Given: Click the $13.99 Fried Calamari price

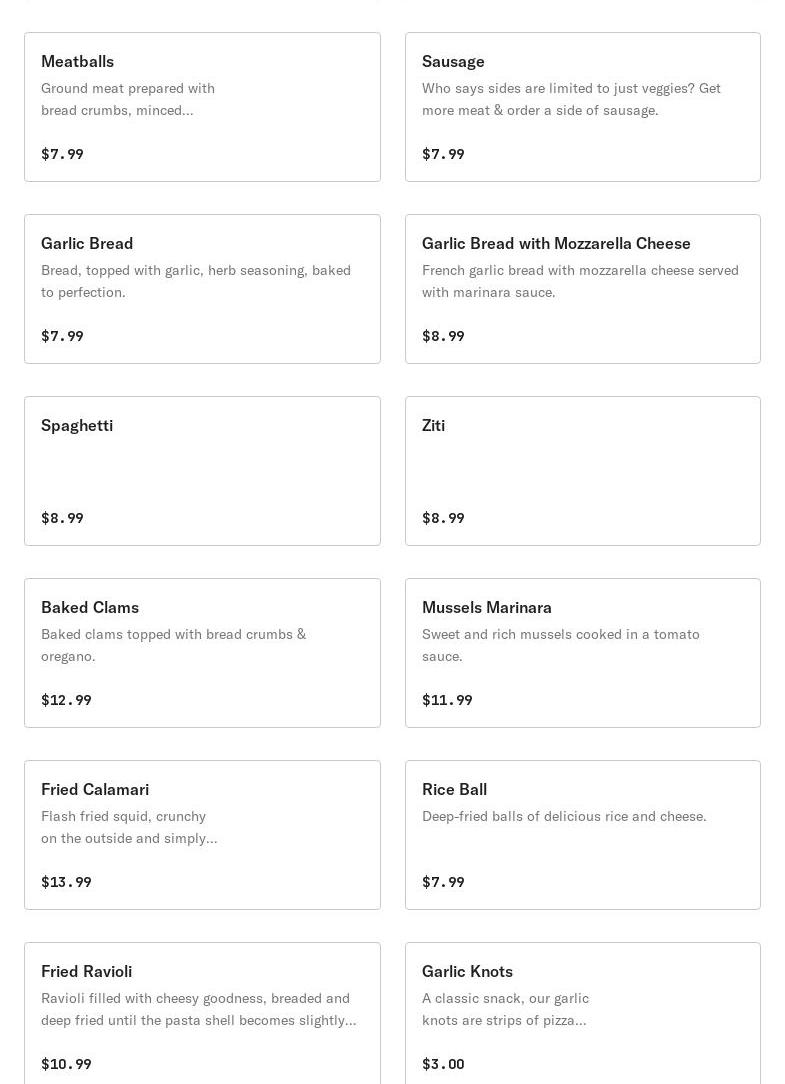Looking at the screenshot, I should [66, 882].
